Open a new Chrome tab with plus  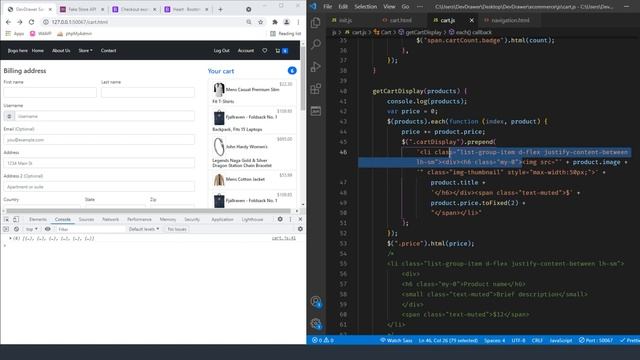tap(220, 9)
